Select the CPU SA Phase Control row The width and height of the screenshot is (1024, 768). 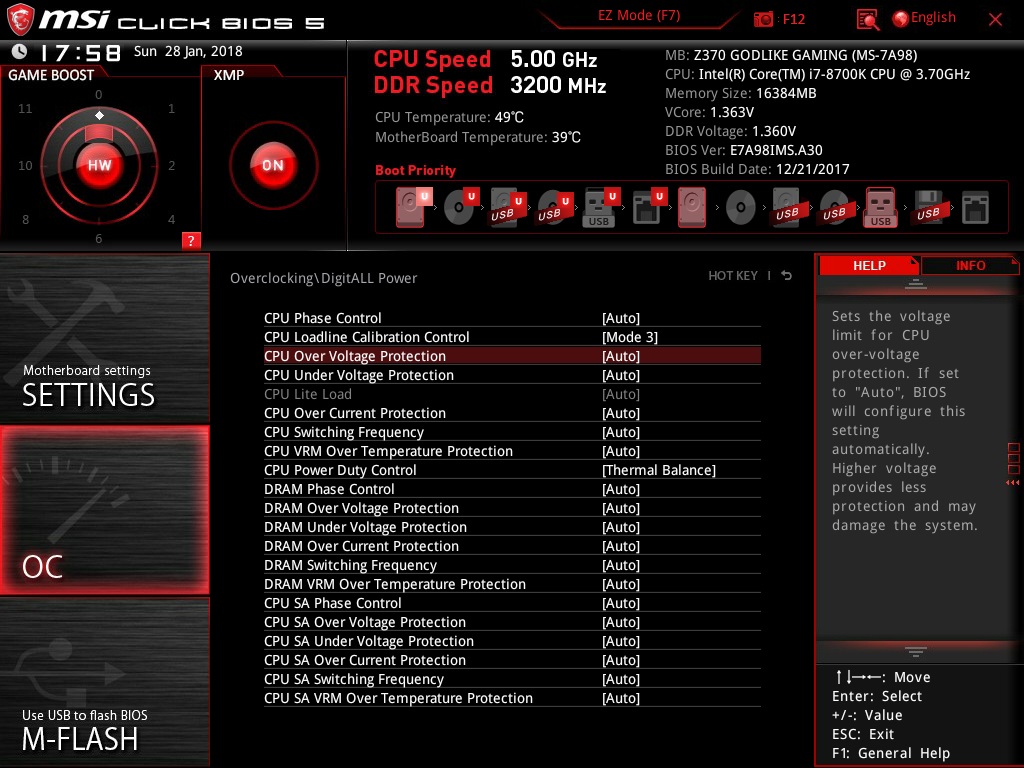click(512, 603)
